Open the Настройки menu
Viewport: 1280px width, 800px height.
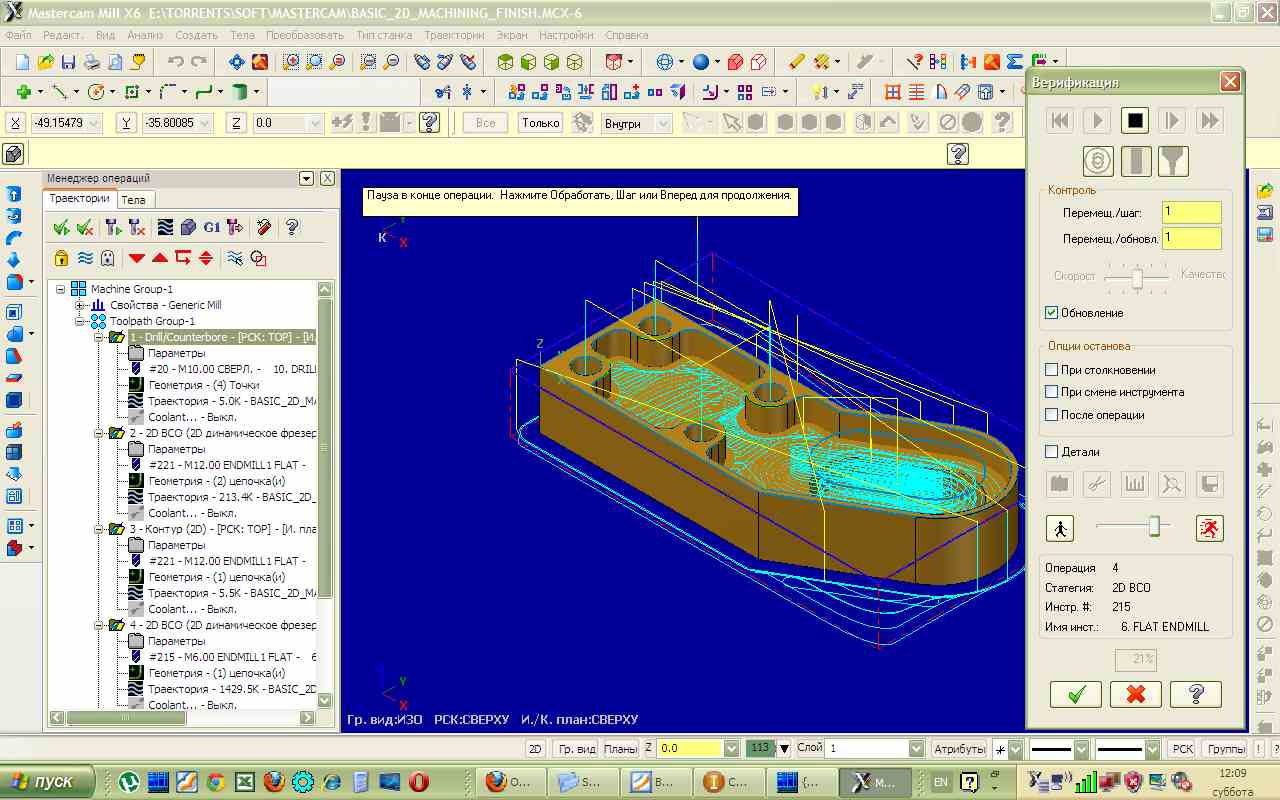point(566,35)
